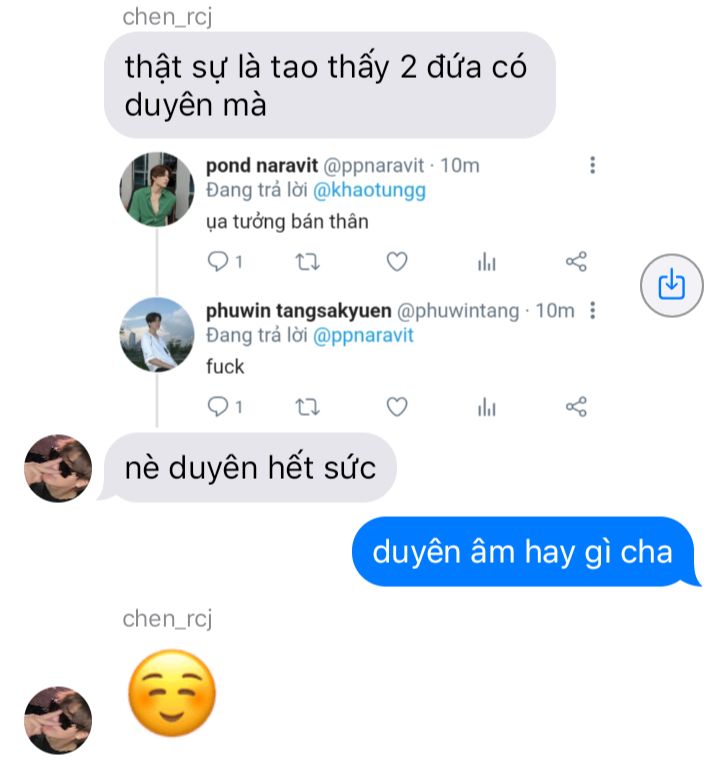
Task: Open the @khaotungg mention link
Action: 369,190
